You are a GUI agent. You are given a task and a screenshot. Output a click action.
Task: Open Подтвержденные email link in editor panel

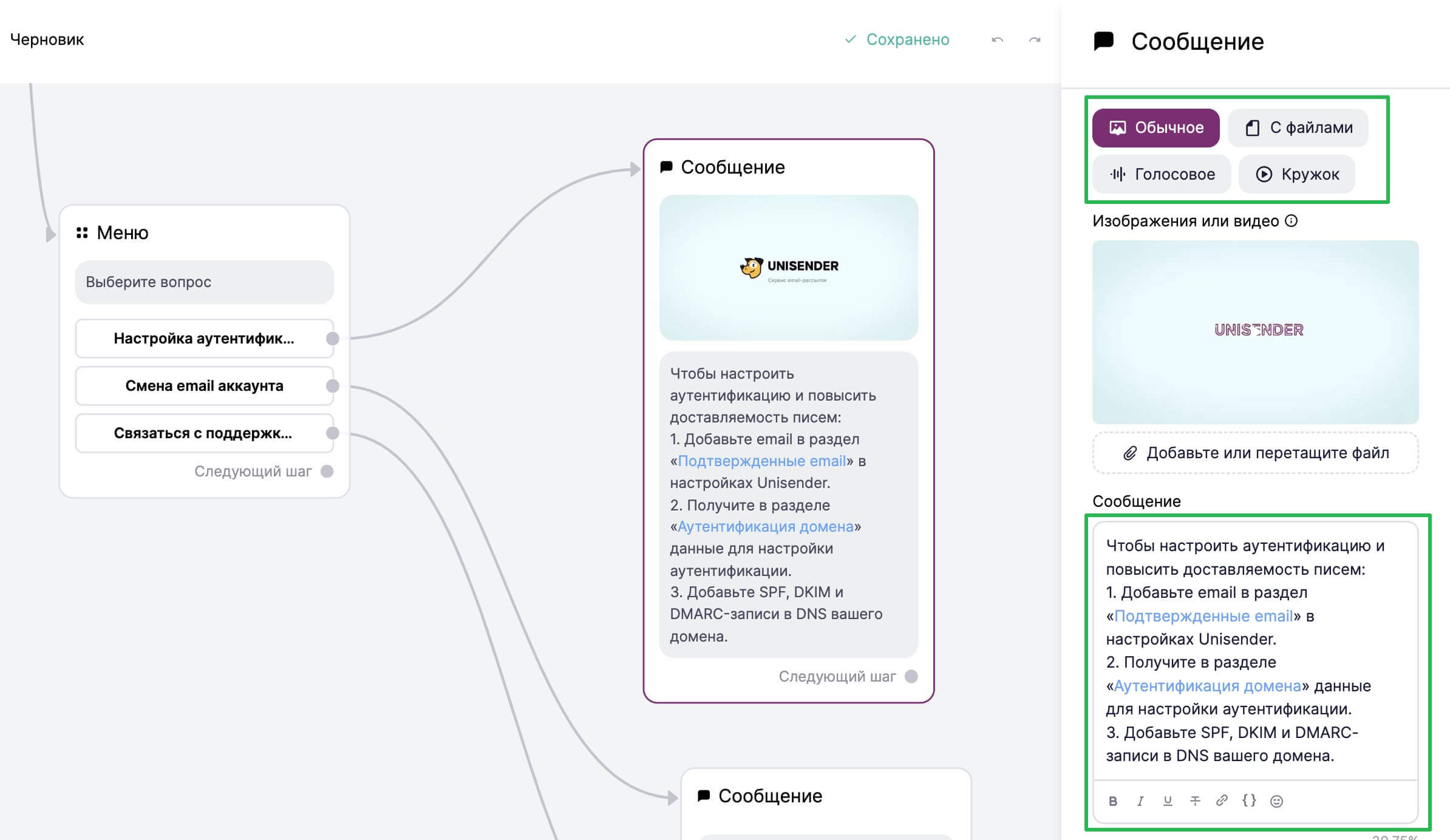[1203, 616]
